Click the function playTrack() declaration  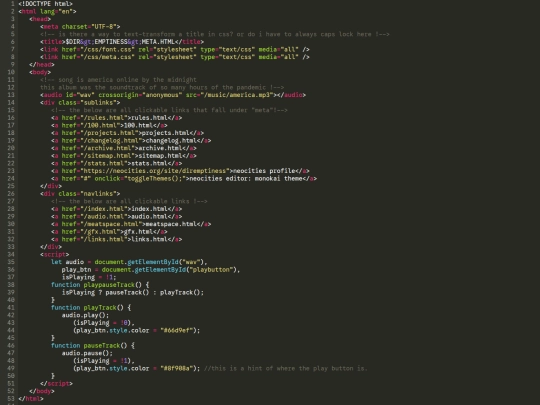[91, 308]
